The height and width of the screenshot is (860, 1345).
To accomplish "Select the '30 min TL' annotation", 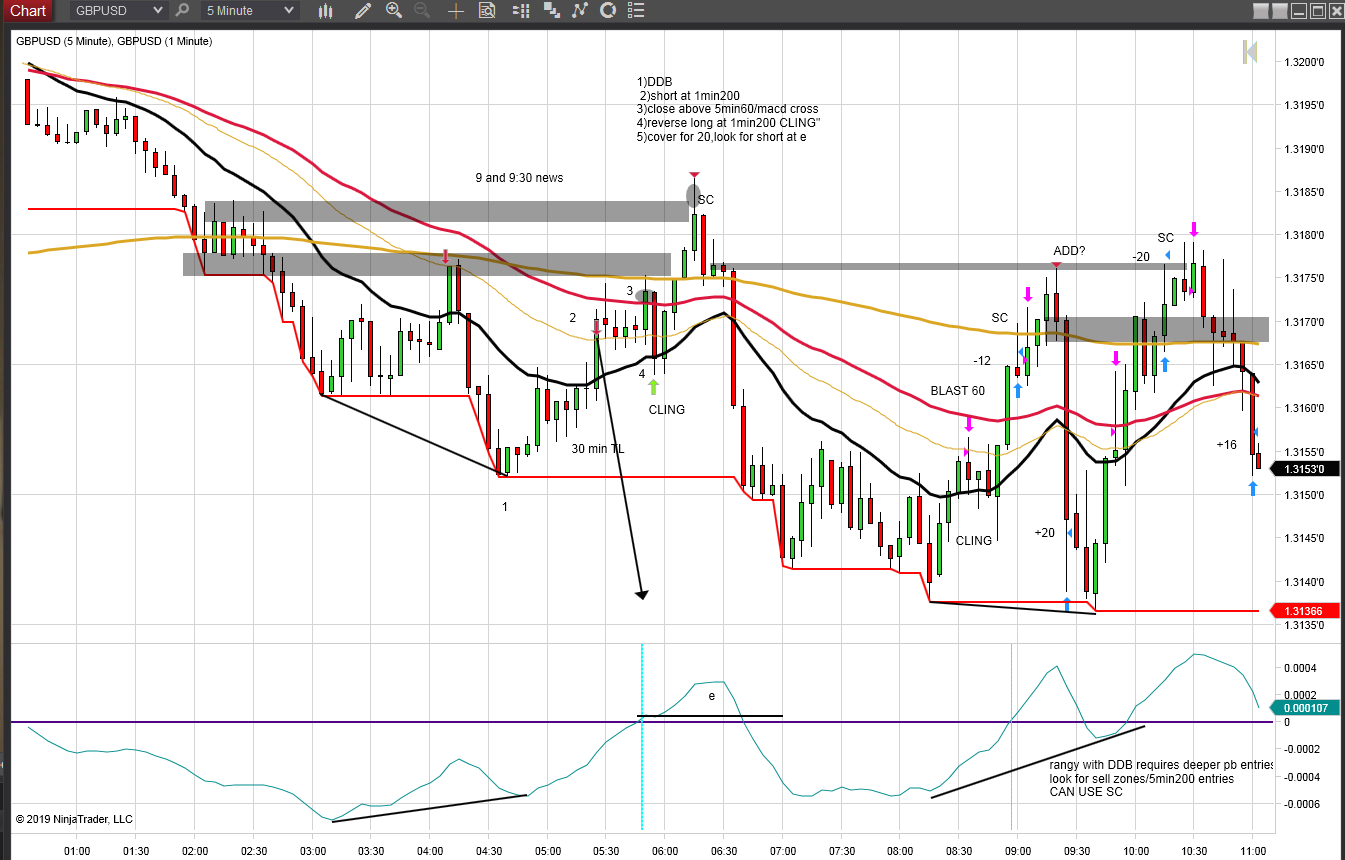I will click(x=598, y=450).
